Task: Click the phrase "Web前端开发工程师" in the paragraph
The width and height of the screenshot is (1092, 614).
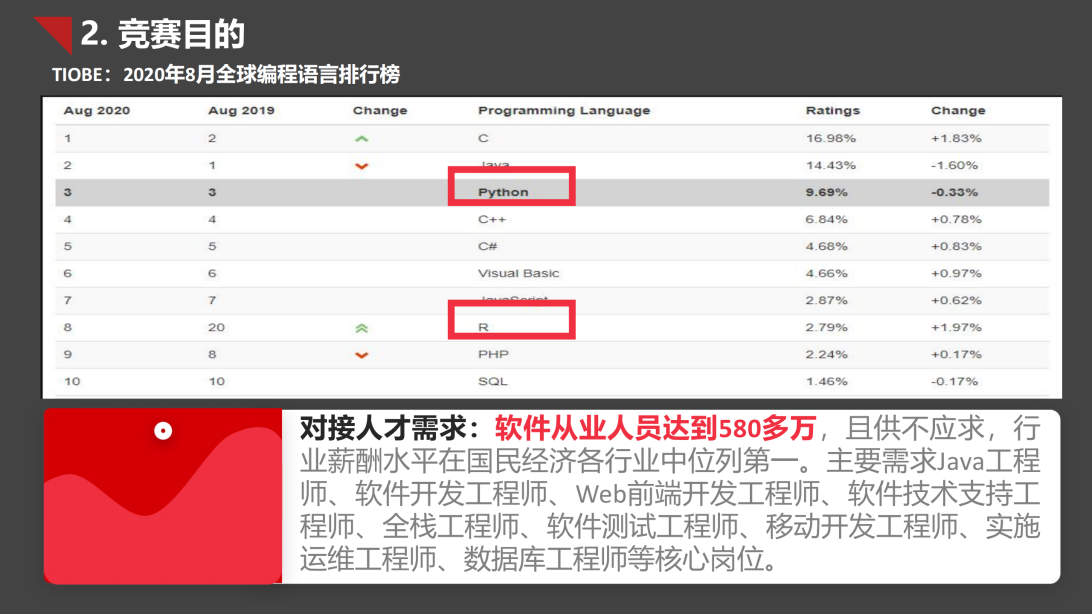Action: pos(697,494)
